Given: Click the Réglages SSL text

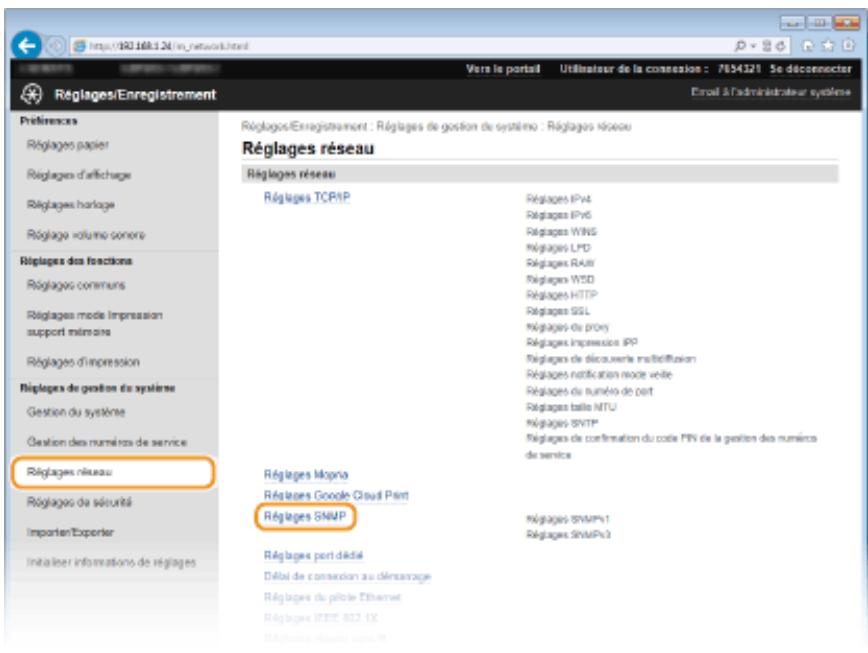Looking at the screenshot, I should point(558,311).
